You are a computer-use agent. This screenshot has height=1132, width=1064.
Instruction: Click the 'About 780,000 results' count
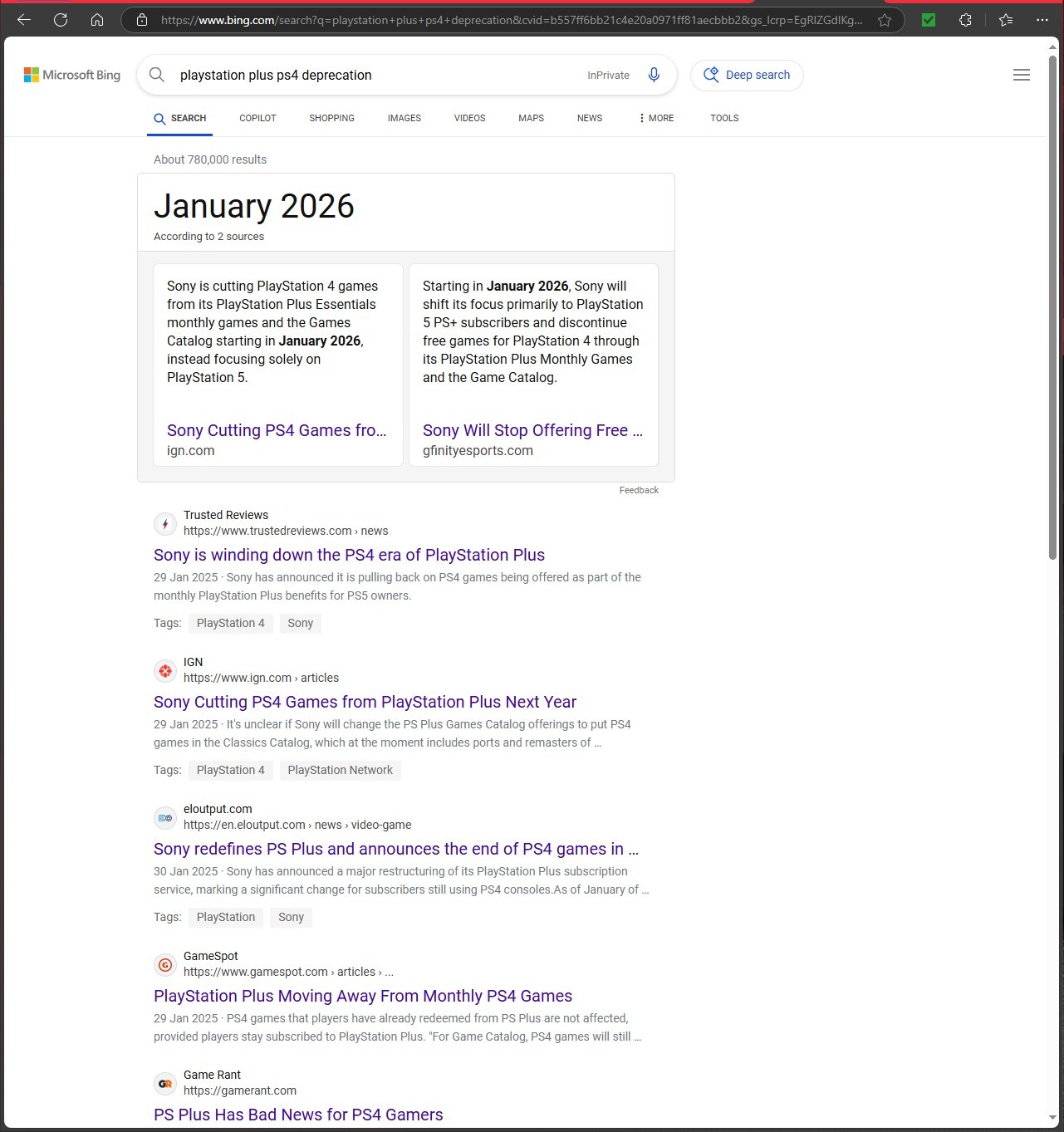pyautogui.click(x=210, y=159)
